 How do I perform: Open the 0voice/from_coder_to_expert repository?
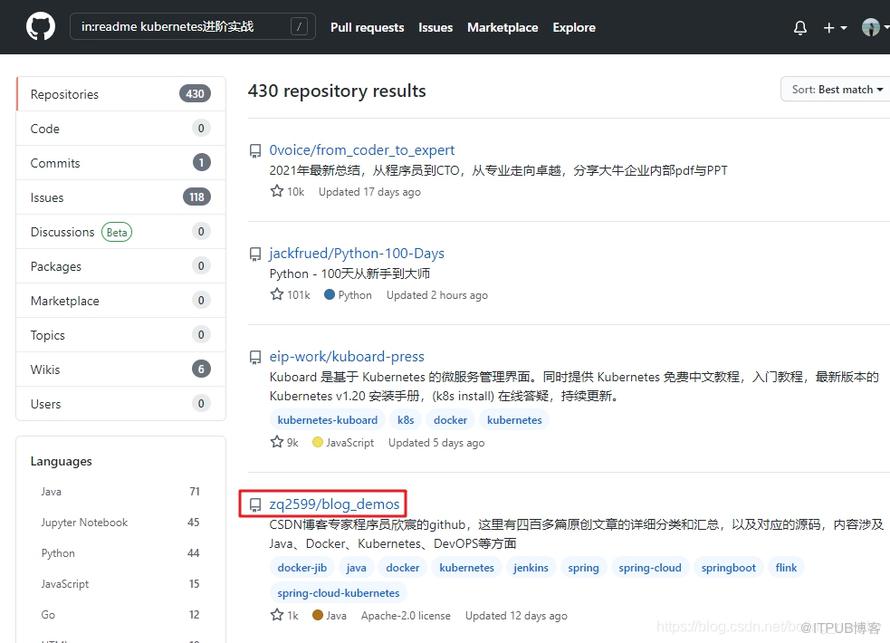pos(362,150)
